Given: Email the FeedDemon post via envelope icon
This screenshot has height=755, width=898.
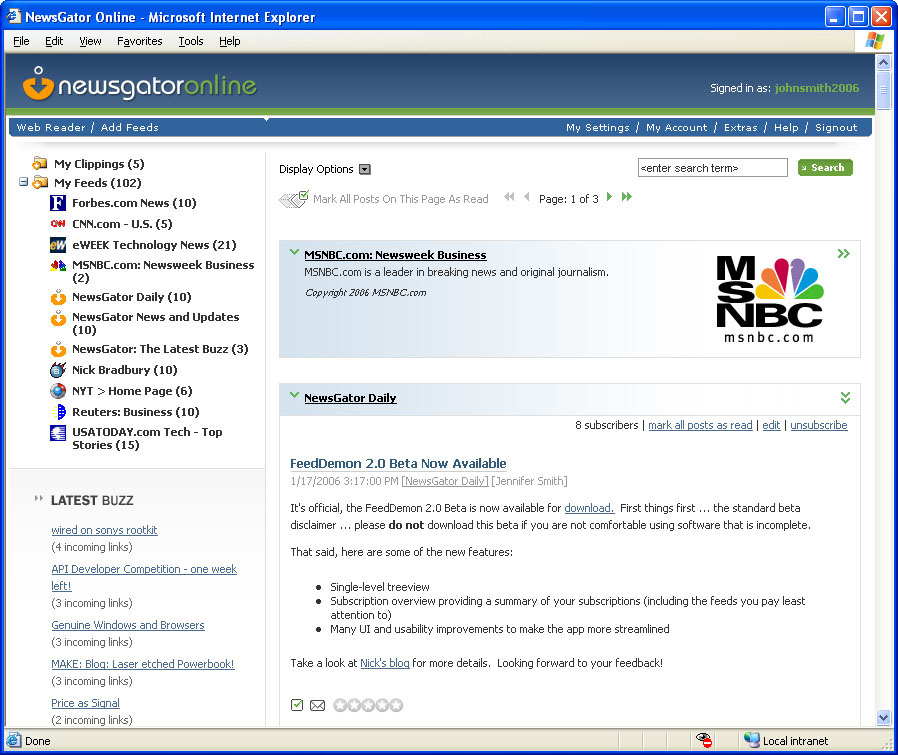Looking at the screenshot, I should (317, 705).
